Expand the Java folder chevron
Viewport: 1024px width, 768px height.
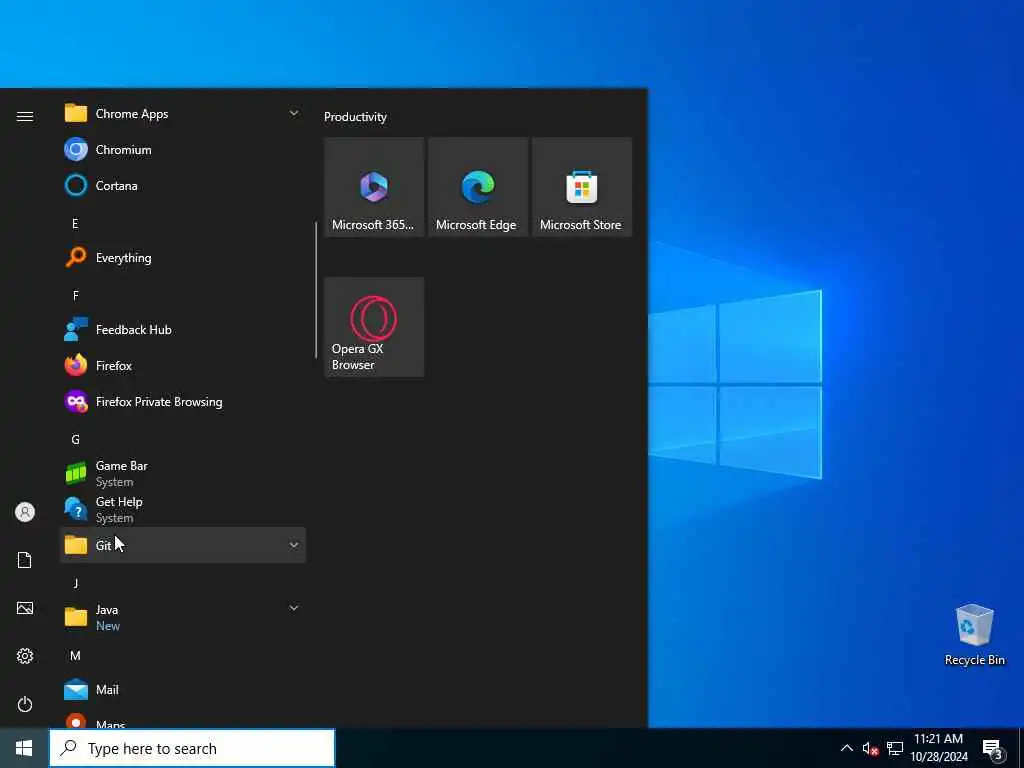click(294, 608)
